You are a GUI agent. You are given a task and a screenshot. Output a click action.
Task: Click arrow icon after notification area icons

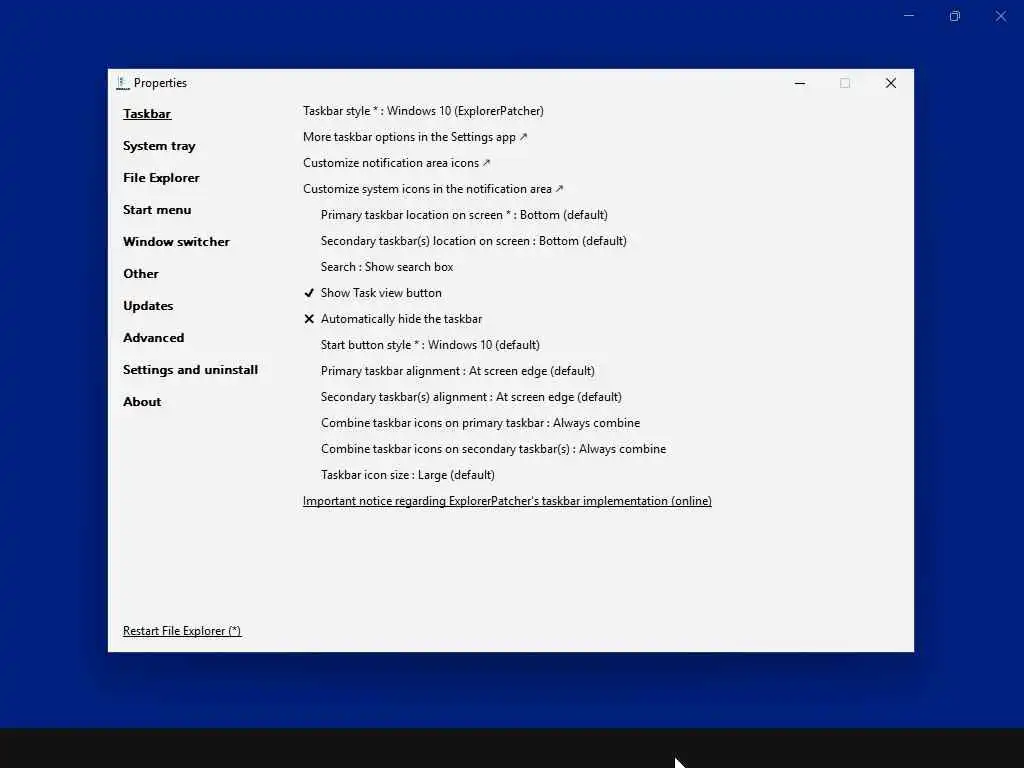click(x=487, y=163)
